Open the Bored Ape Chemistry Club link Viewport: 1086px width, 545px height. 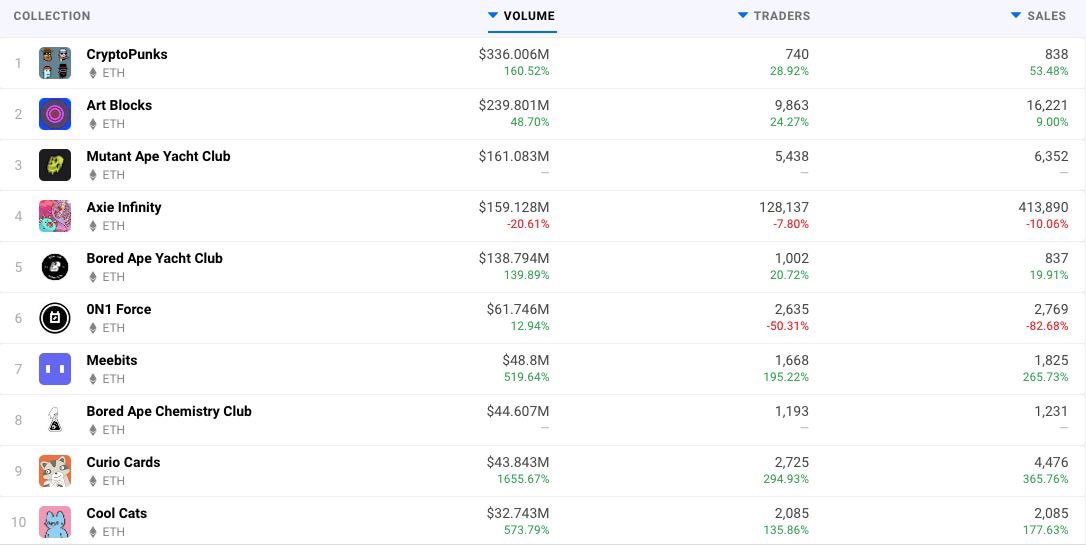169,411
